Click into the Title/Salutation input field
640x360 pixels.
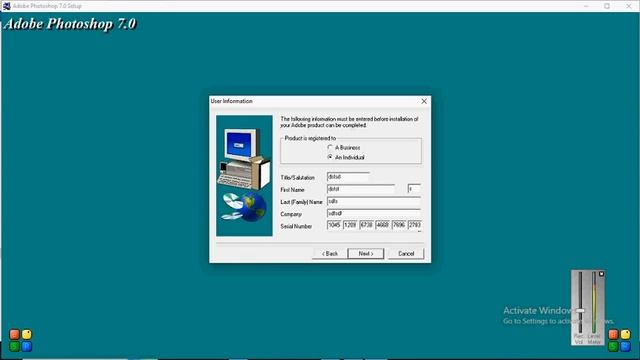pos(348,177)
